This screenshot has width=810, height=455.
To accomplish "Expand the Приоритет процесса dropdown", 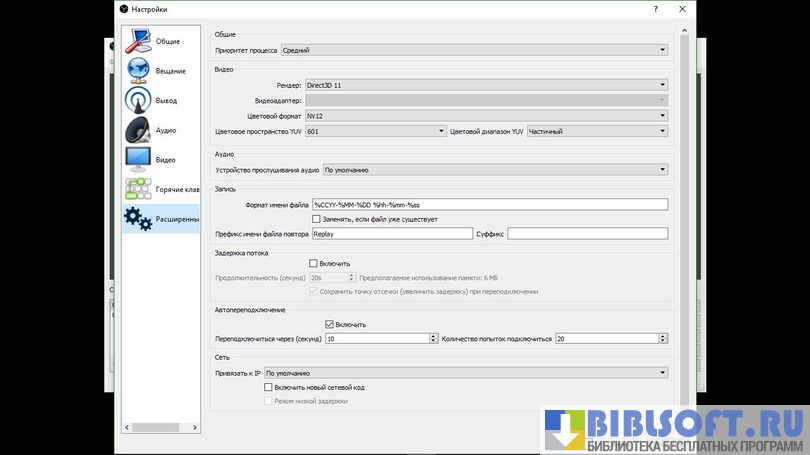I will (x=473, y=49).
